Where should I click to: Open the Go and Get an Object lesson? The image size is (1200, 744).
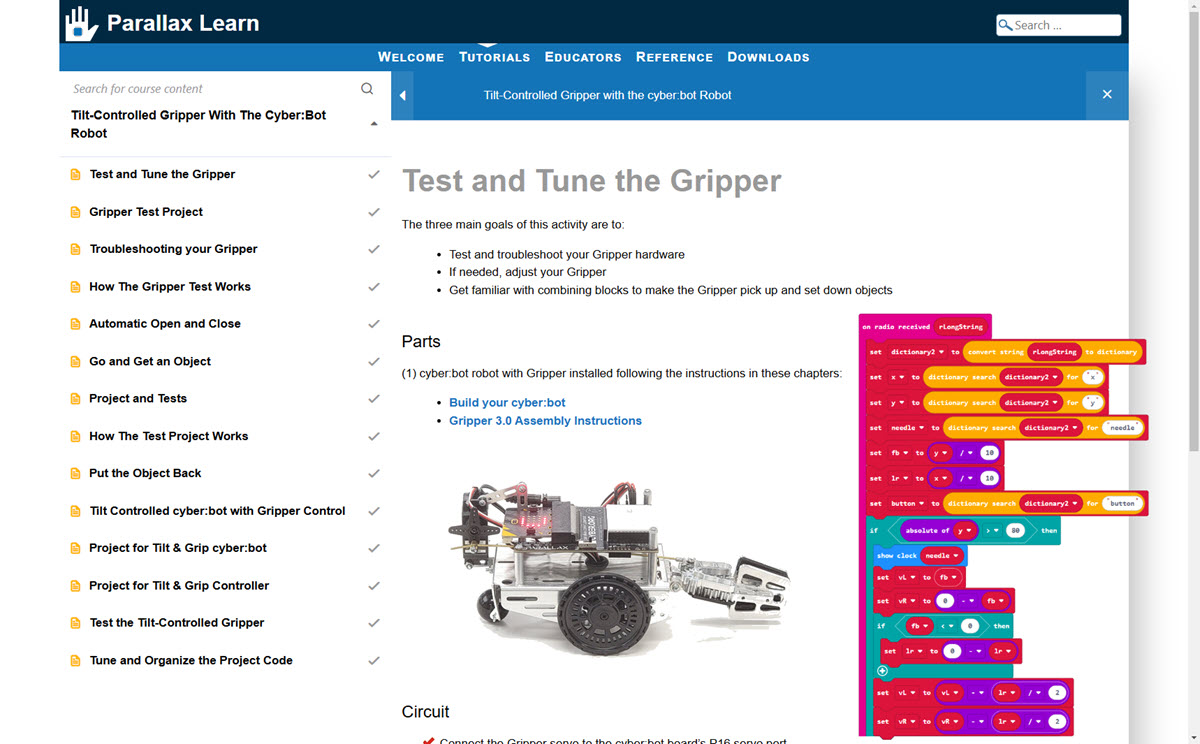point(150,361)
